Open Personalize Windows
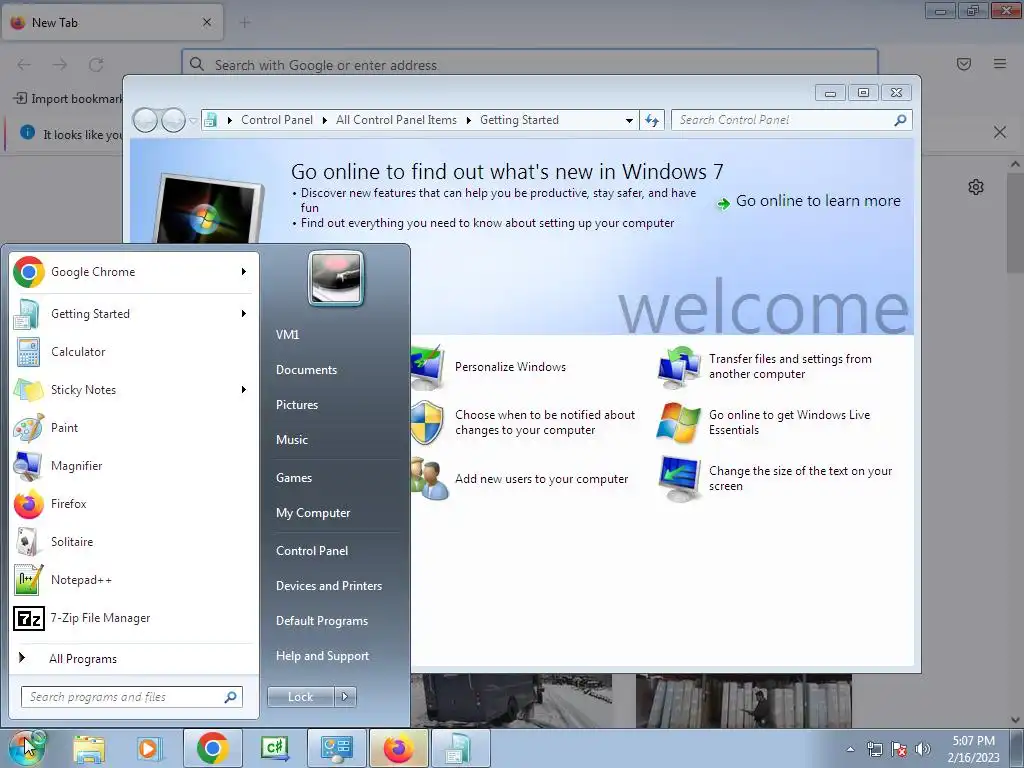 pyautogui.click(x=510, y=366)
